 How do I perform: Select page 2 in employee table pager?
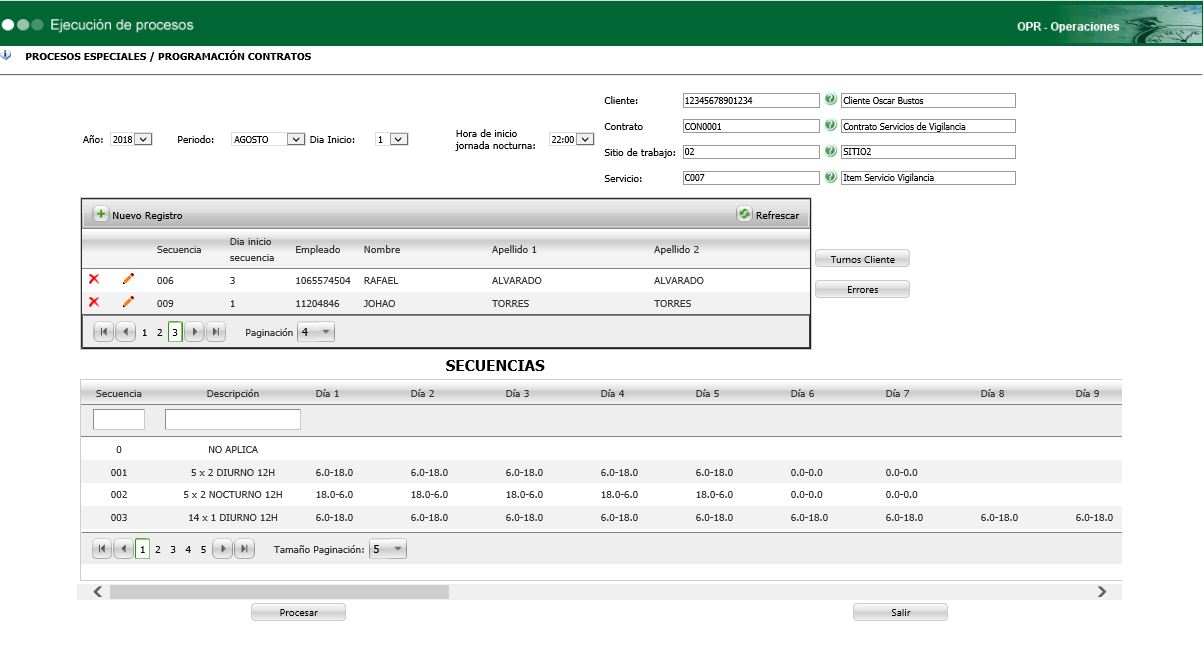159,332
